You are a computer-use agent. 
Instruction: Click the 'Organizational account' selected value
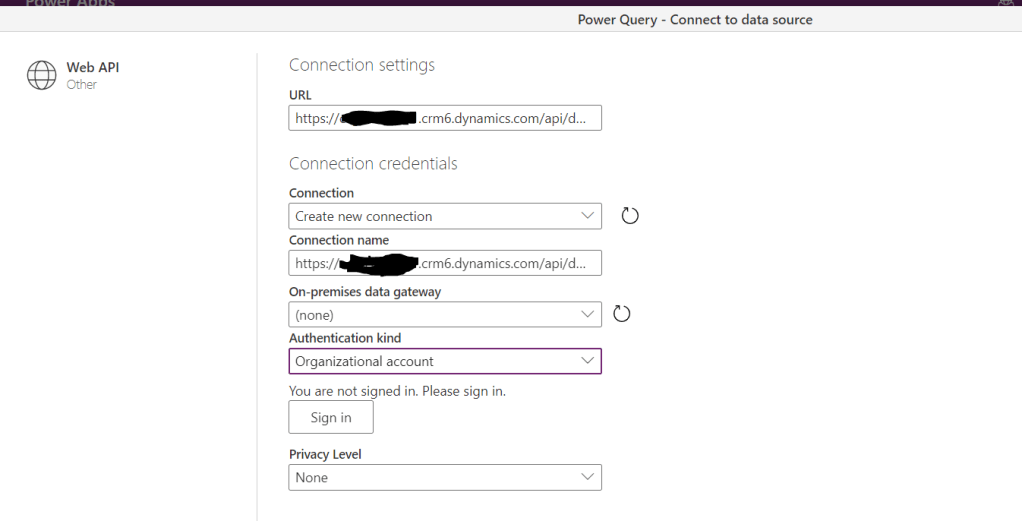pyautogui.click(x=365, y=361)
